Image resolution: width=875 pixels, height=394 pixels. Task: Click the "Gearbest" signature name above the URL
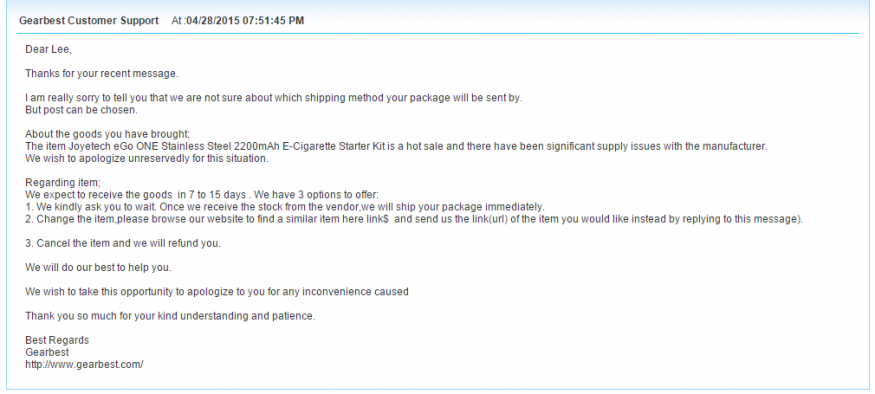[47, 352]
